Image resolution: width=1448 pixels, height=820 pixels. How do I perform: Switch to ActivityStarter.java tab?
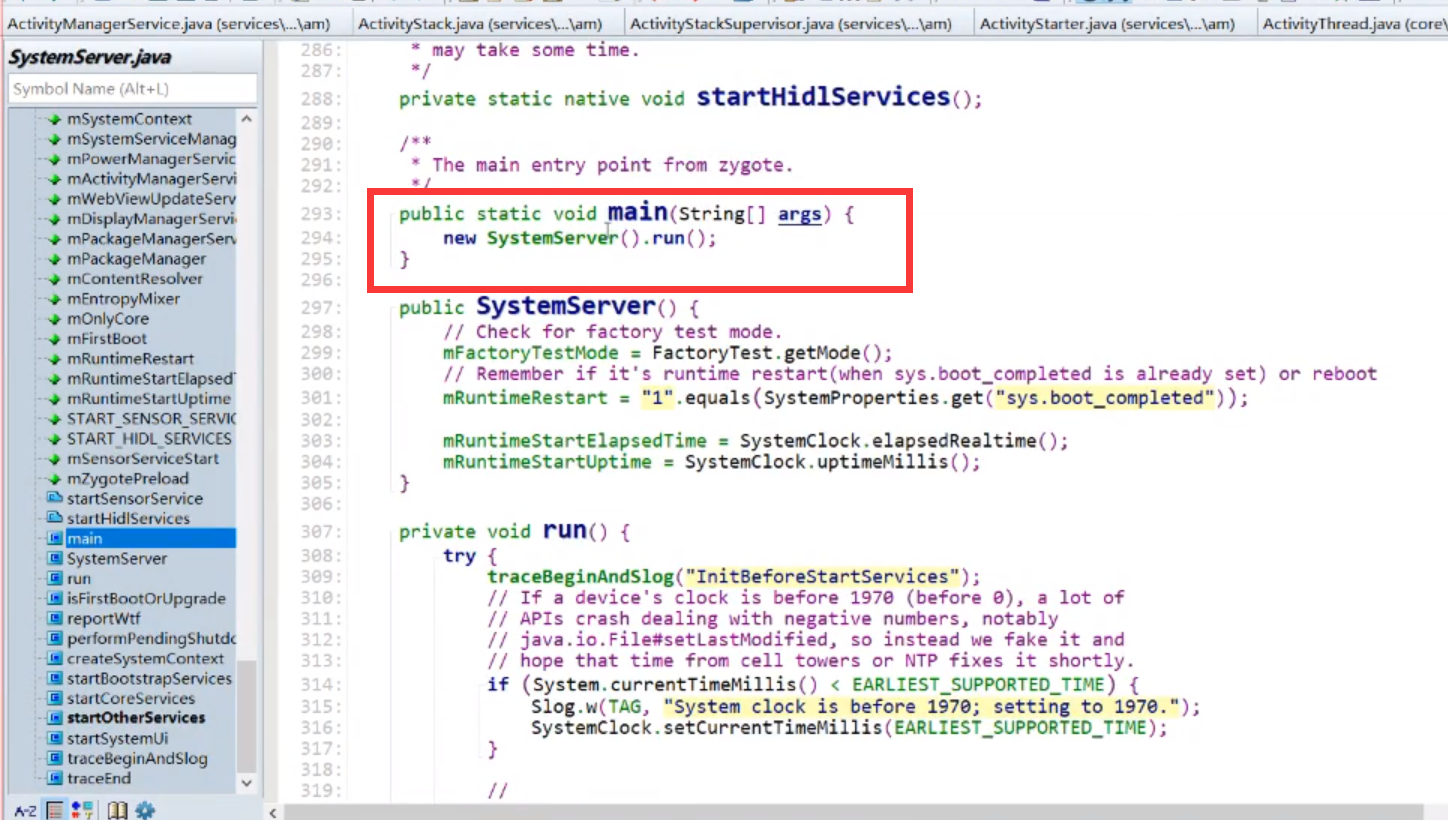pos(1107,23)
